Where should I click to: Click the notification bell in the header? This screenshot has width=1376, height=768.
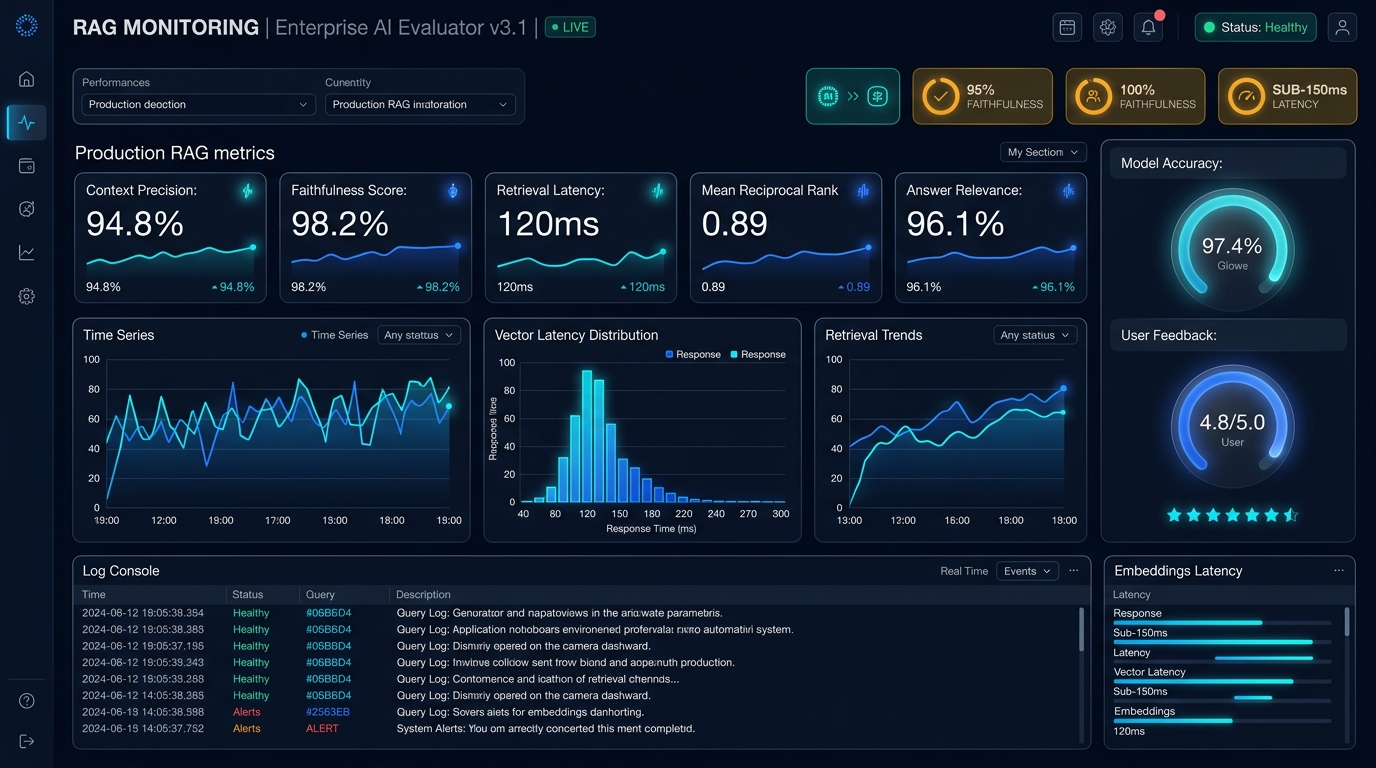click(1149, 27)
